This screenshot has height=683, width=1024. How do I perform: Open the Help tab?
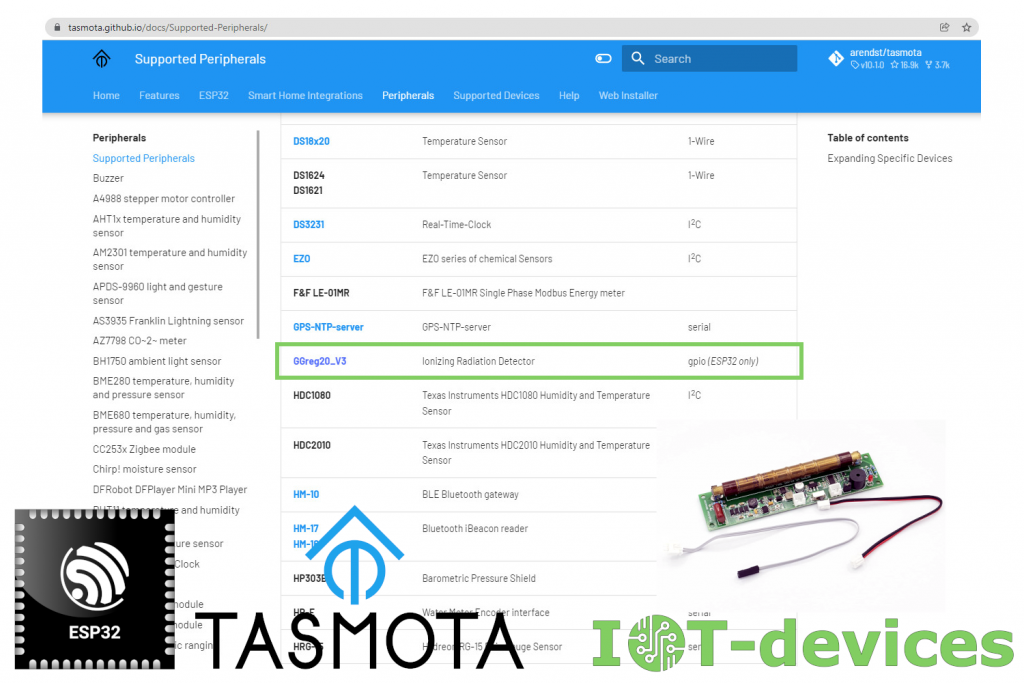click(x=569, y=95)
